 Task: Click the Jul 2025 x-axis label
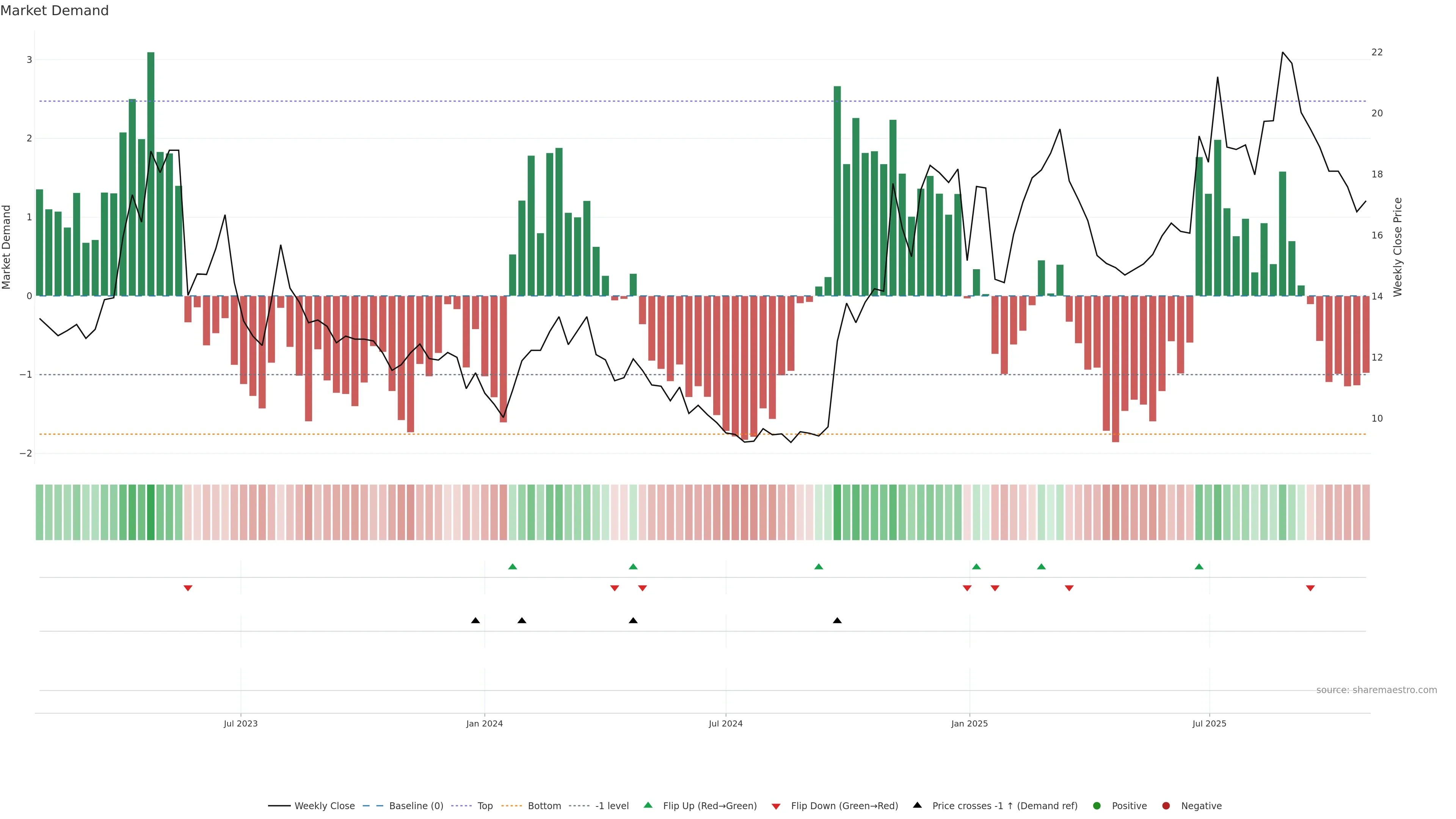(x=1209, y=723)
